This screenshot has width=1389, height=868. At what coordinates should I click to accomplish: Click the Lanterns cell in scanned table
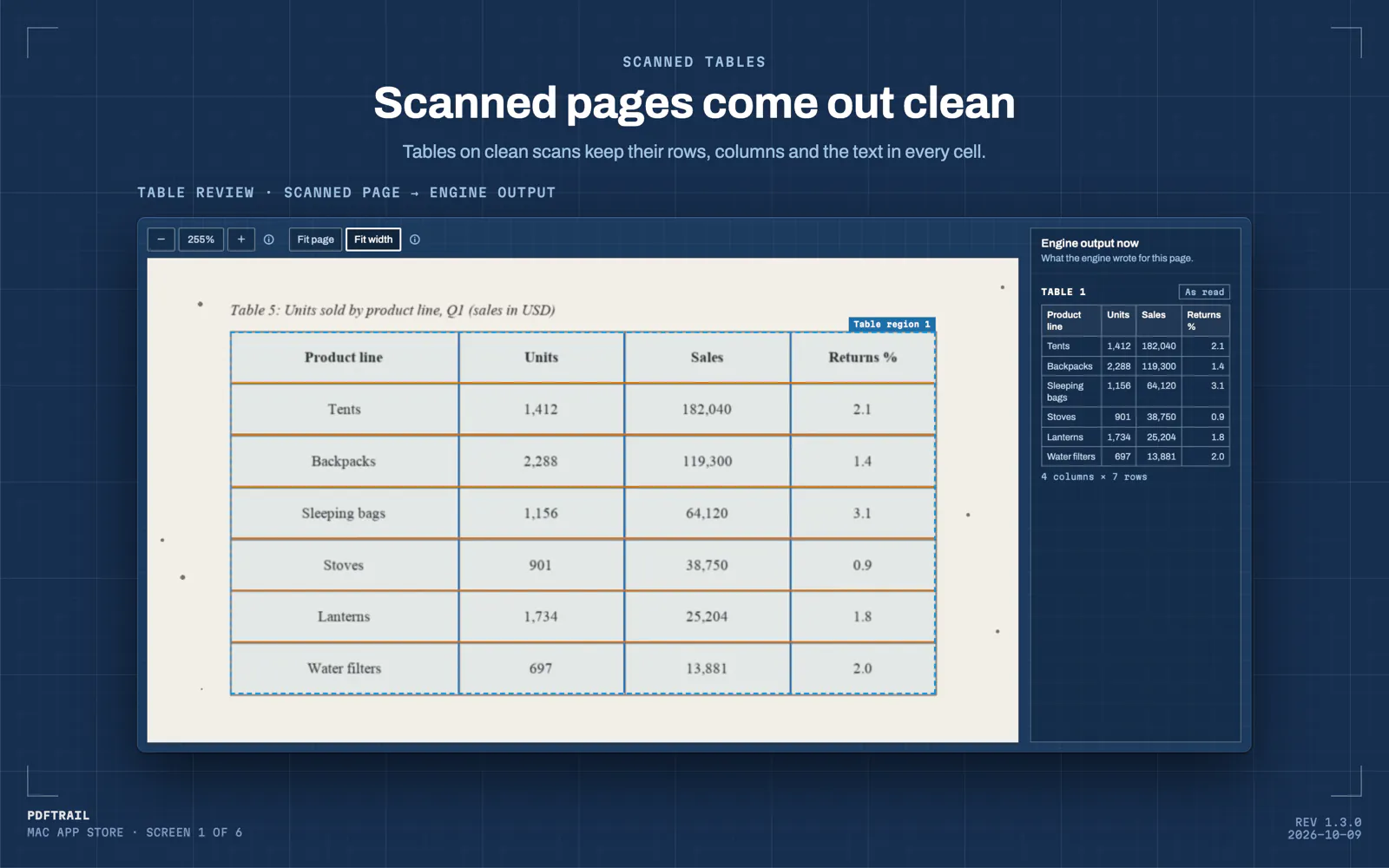[344, 616]
